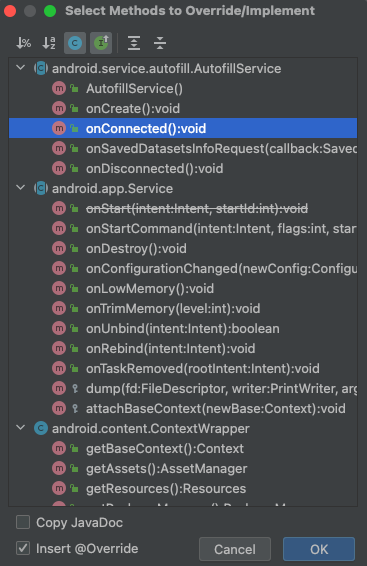Collapse the android.content.ContextWrapper node

(21, 428)
